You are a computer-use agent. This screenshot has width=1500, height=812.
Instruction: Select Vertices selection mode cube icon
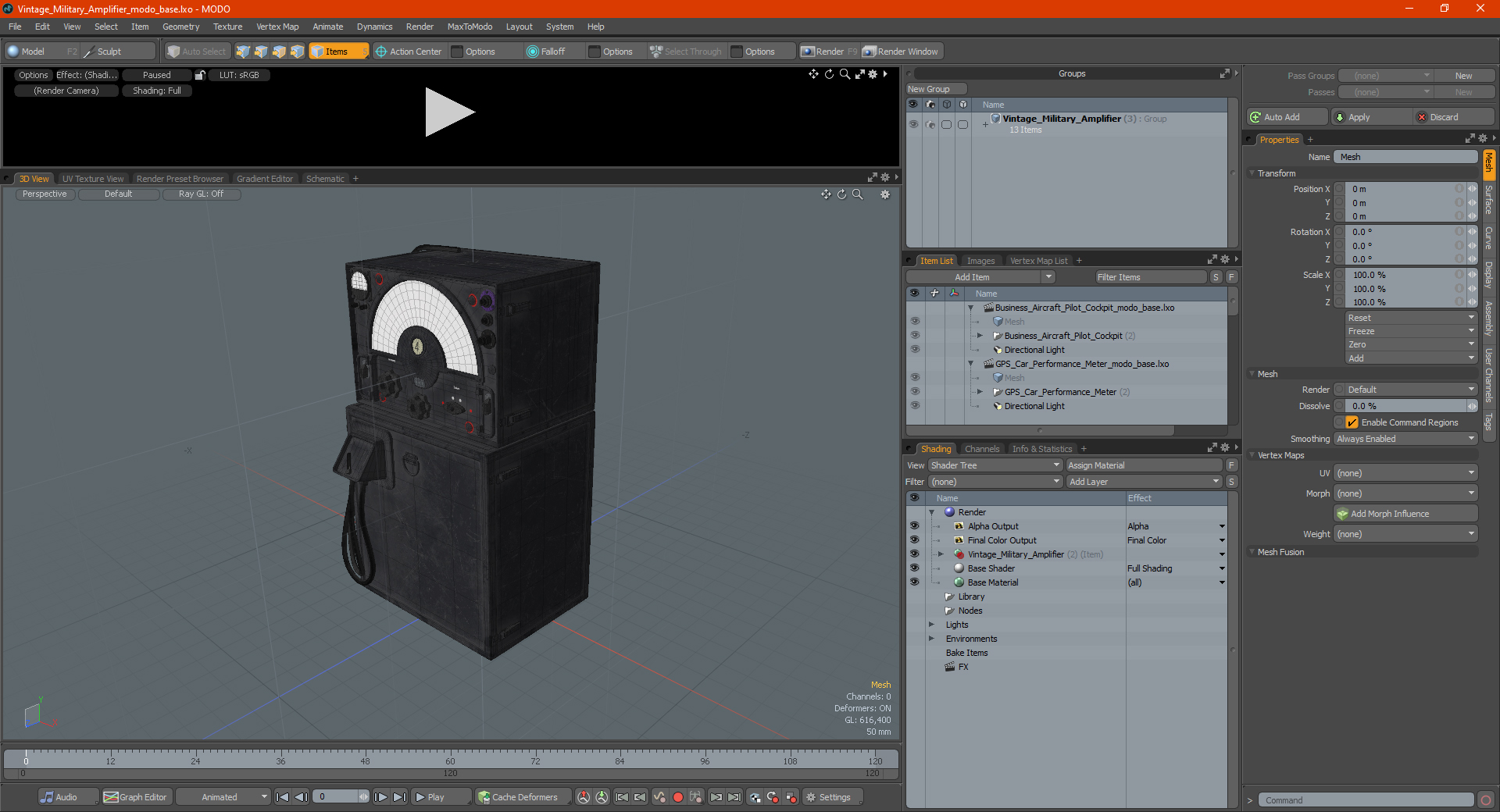point(243,52)
